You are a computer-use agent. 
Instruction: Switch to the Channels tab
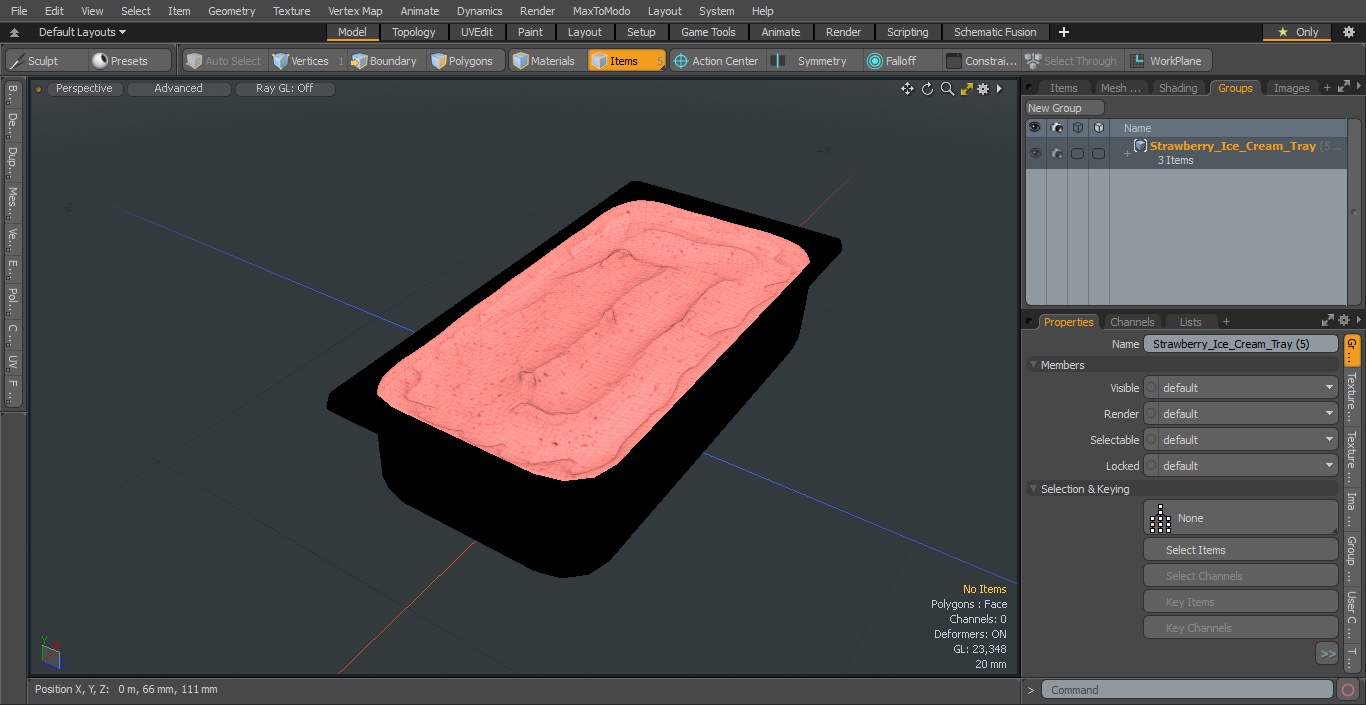click(1132, 321)
